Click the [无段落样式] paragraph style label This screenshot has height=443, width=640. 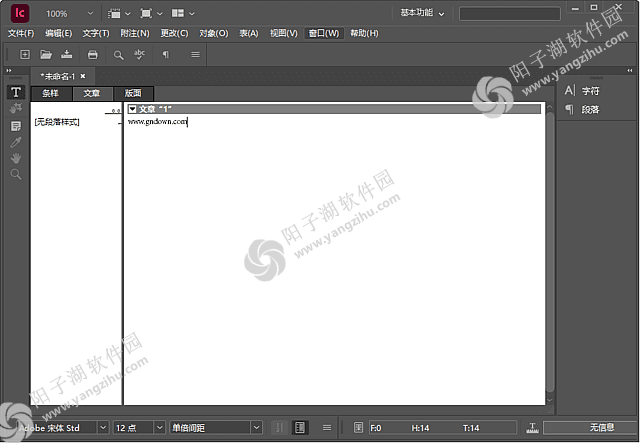[x=57, y=122]
